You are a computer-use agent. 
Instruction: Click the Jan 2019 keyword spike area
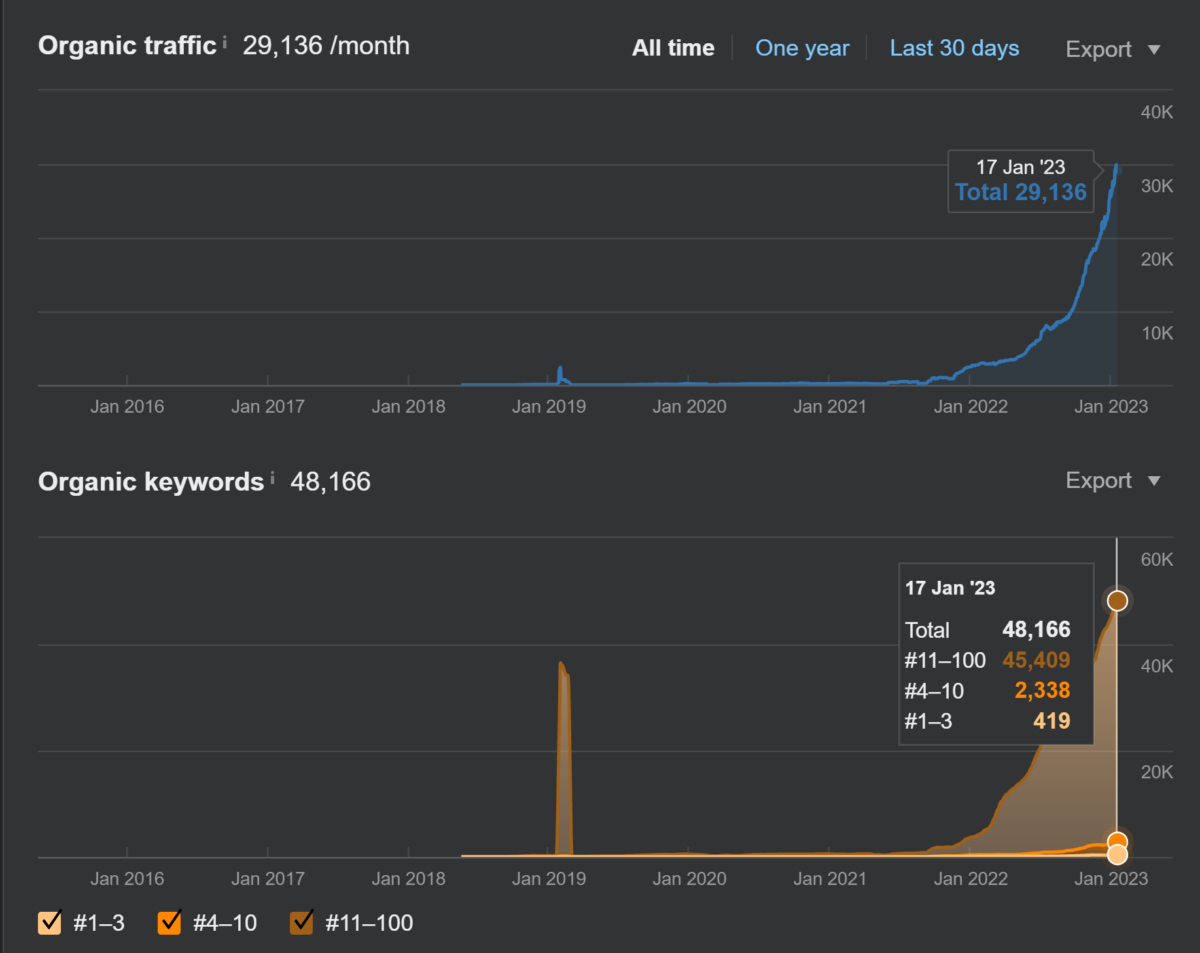tap(564, 760)
